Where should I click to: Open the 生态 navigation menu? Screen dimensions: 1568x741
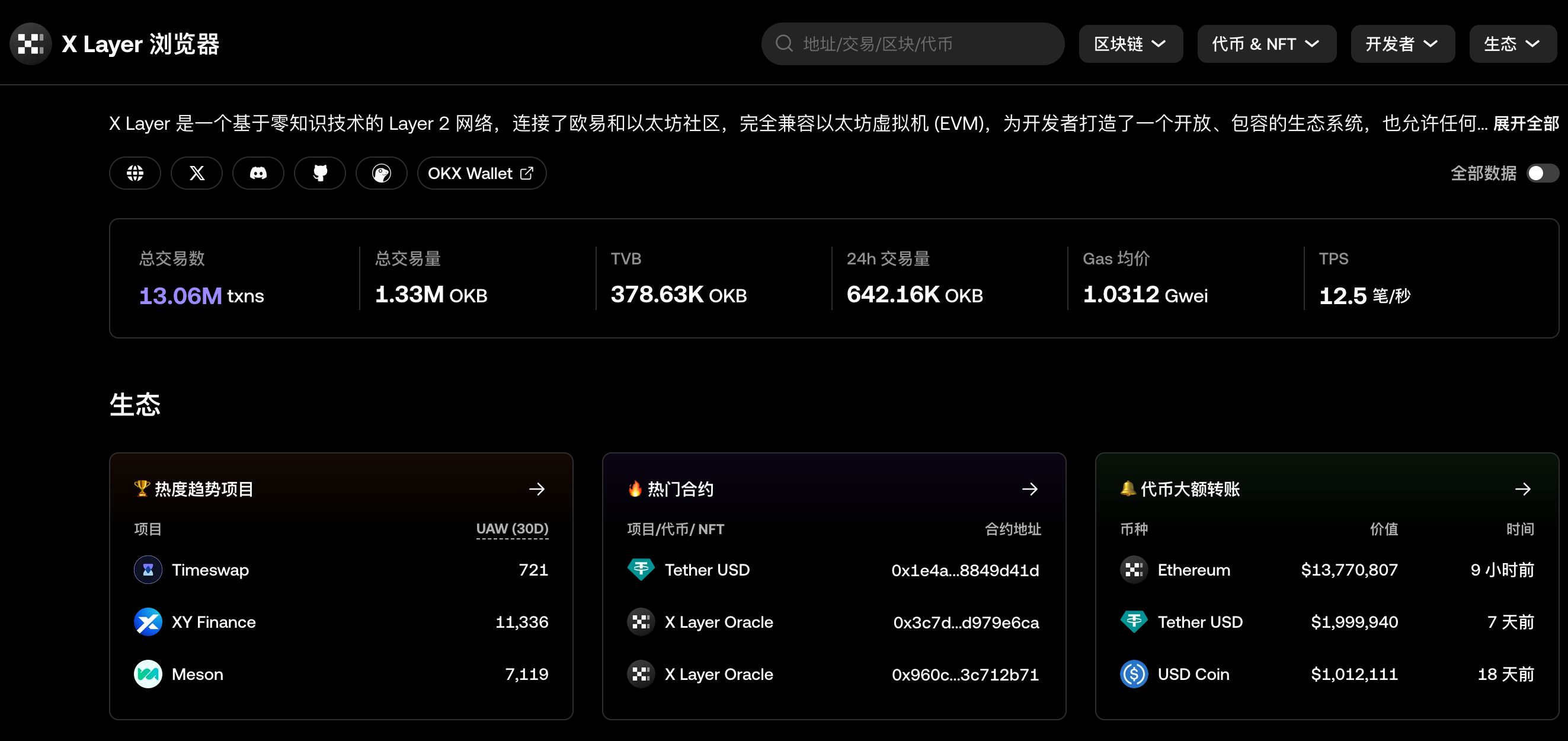coord(1512,43)
